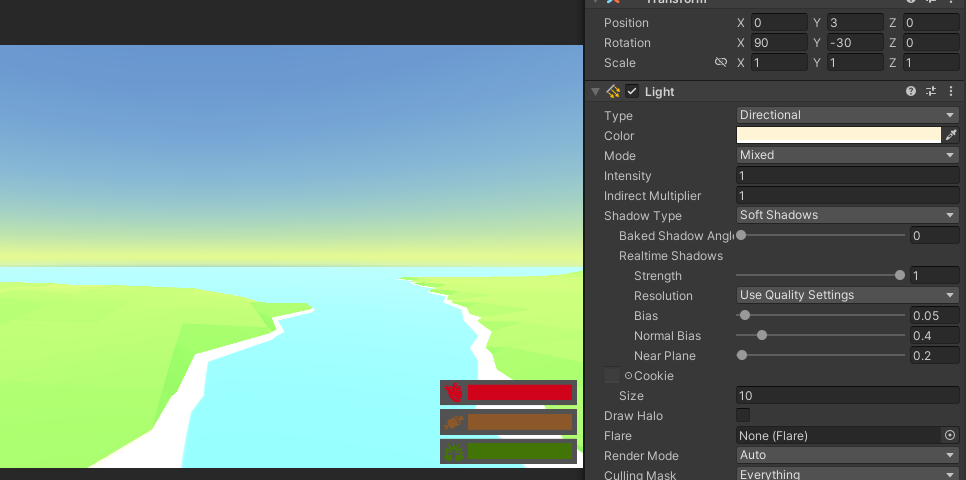Click the Strength value field
Screen dimensions: 966x480
[x=935, y=275]
